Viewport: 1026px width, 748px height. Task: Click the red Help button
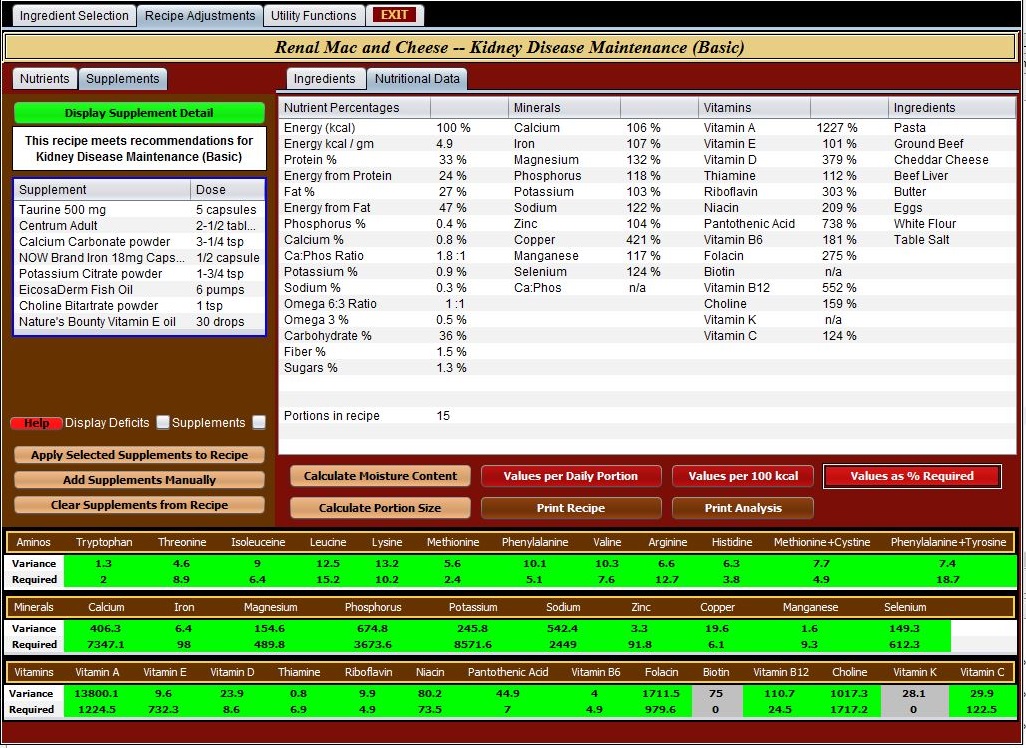click(36, 423)
